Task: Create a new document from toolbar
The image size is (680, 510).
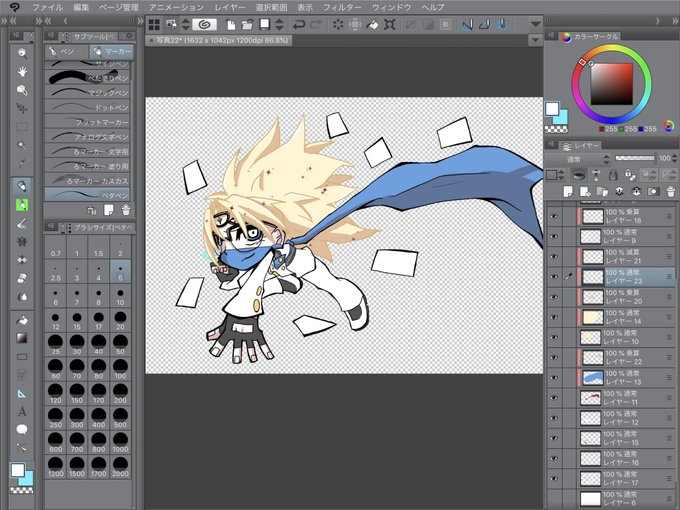Action: (231, 25)
